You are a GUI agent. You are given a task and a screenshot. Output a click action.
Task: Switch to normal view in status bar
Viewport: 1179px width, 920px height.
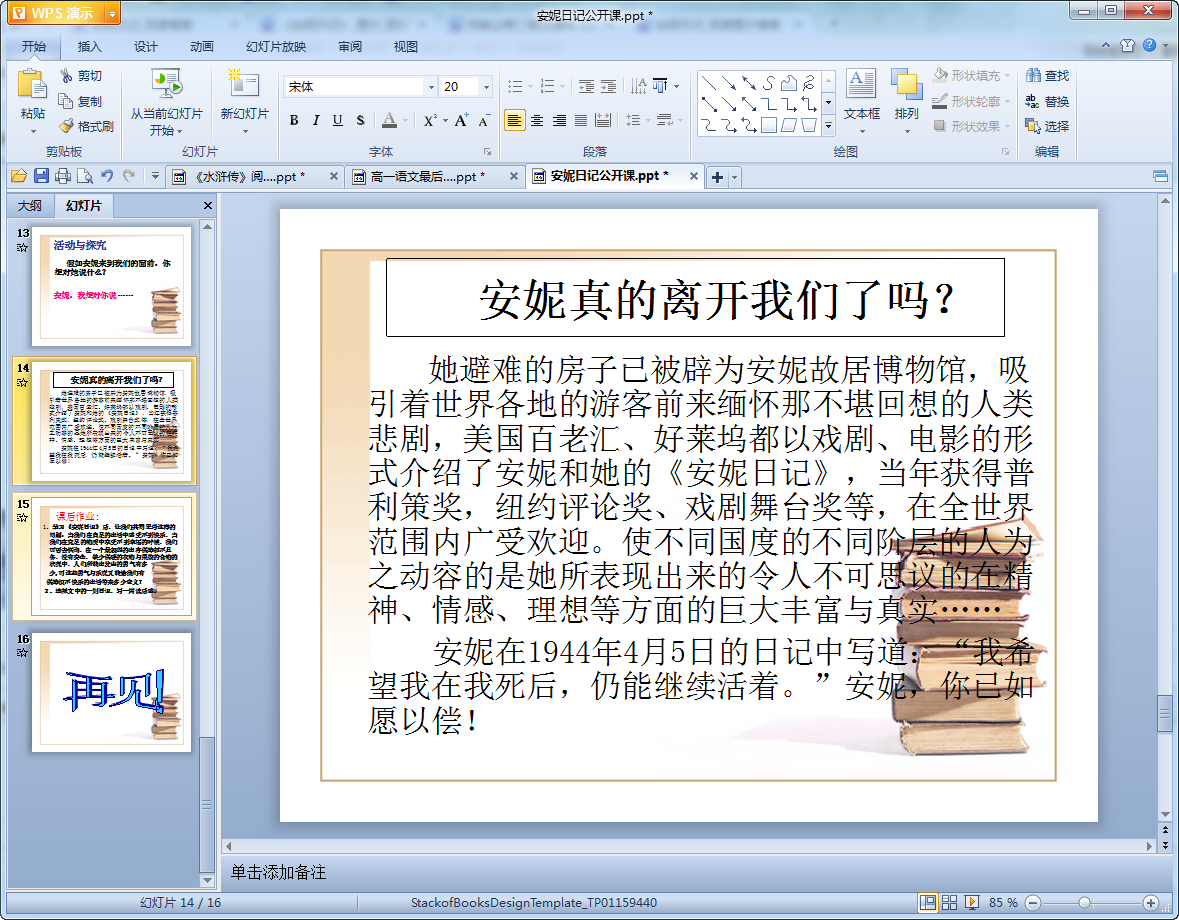[928, 903]
